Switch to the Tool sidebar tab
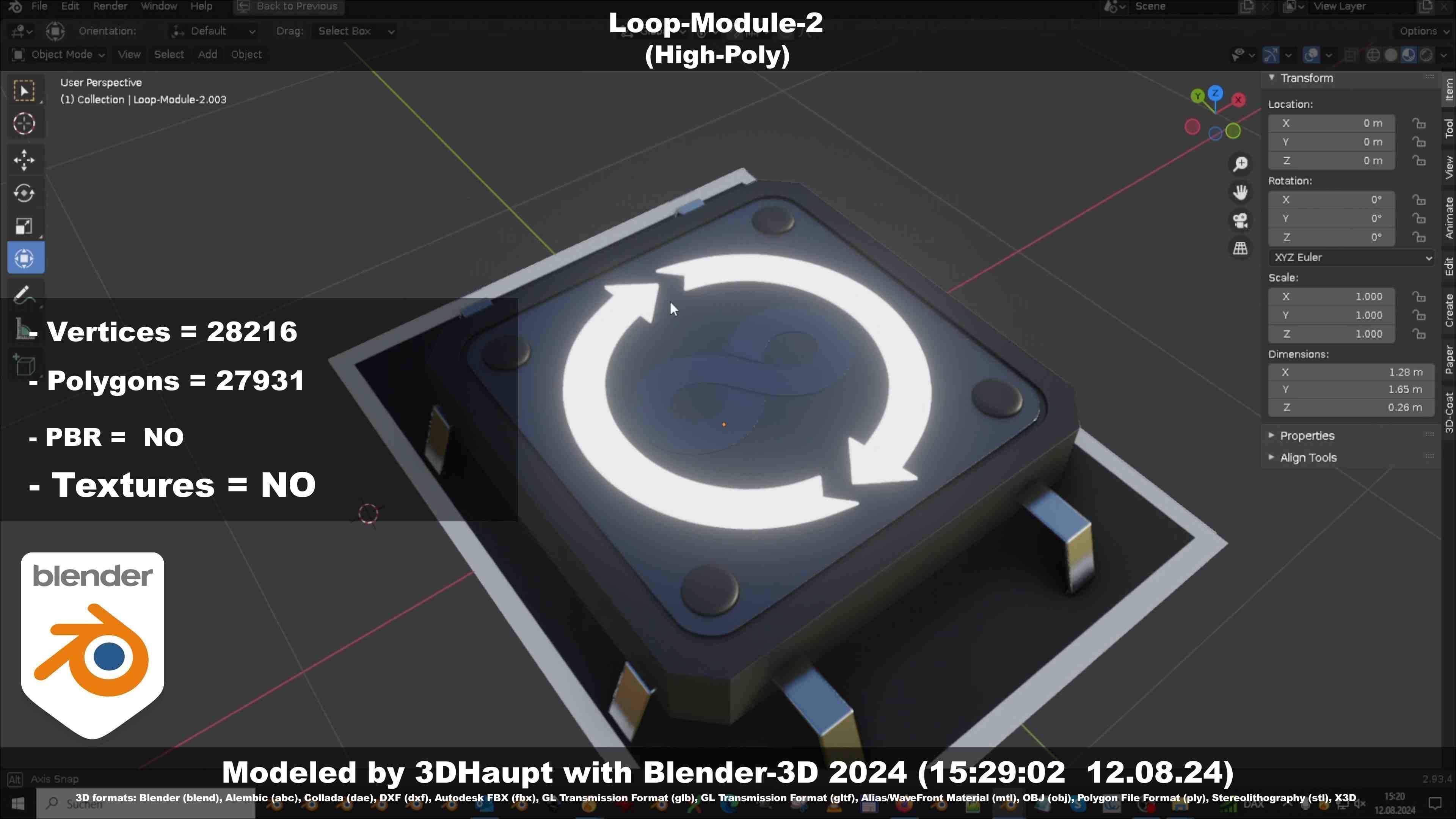 (1449, 128)
